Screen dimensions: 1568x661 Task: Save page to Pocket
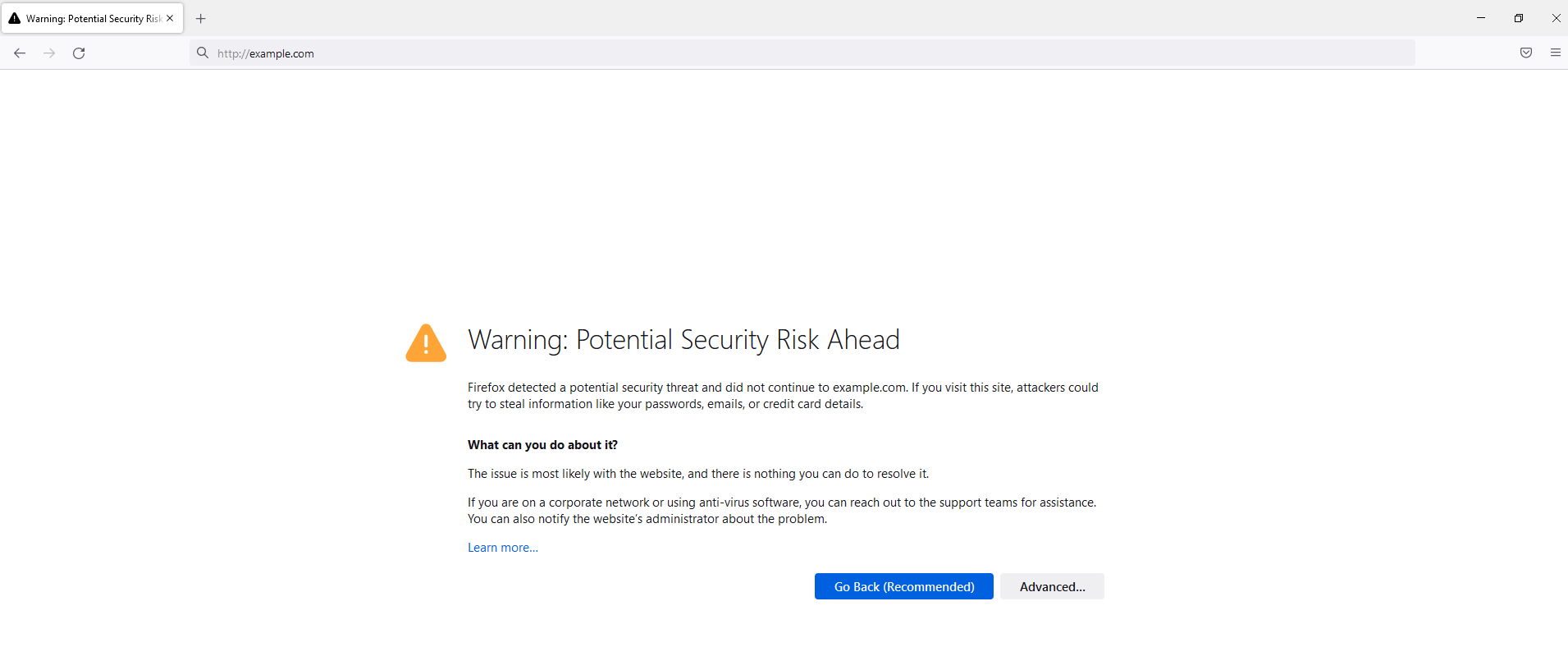(1525, 53)
